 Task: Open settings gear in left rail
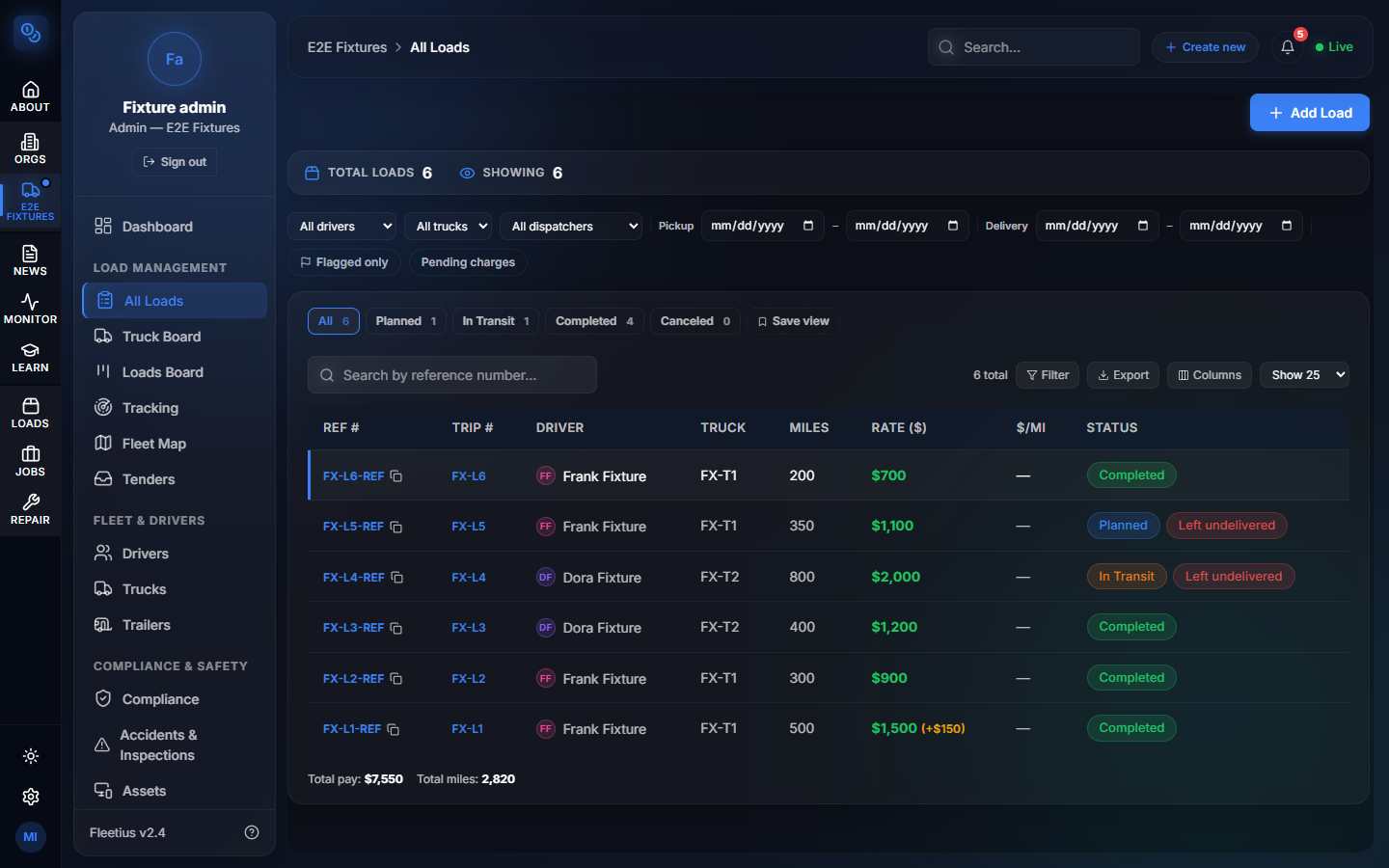[31, 797]
